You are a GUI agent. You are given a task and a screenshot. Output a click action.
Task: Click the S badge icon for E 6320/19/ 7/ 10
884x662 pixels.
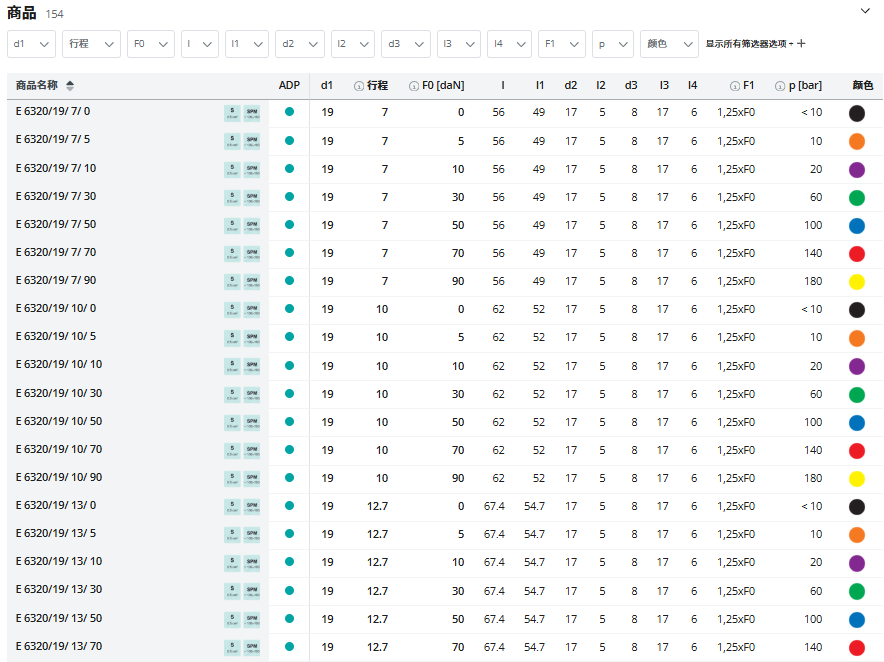point(232,169)
